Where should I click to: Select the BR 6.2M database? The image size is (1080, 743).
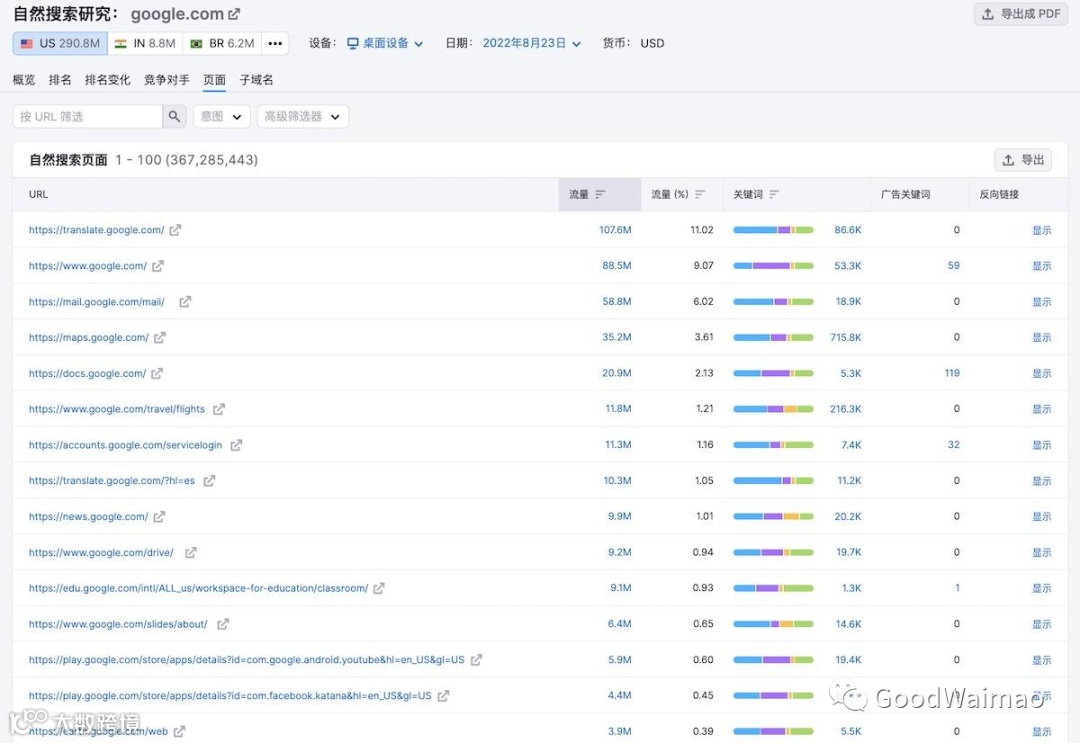click(222, 43)
